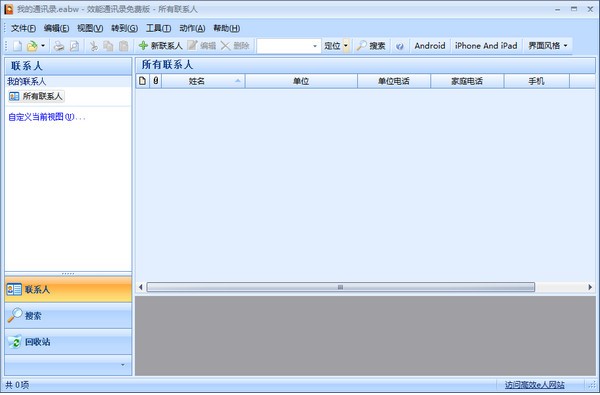Open the 界面风格 style dropdown
This screenshot has height=395, width=600.
point(548,46)
